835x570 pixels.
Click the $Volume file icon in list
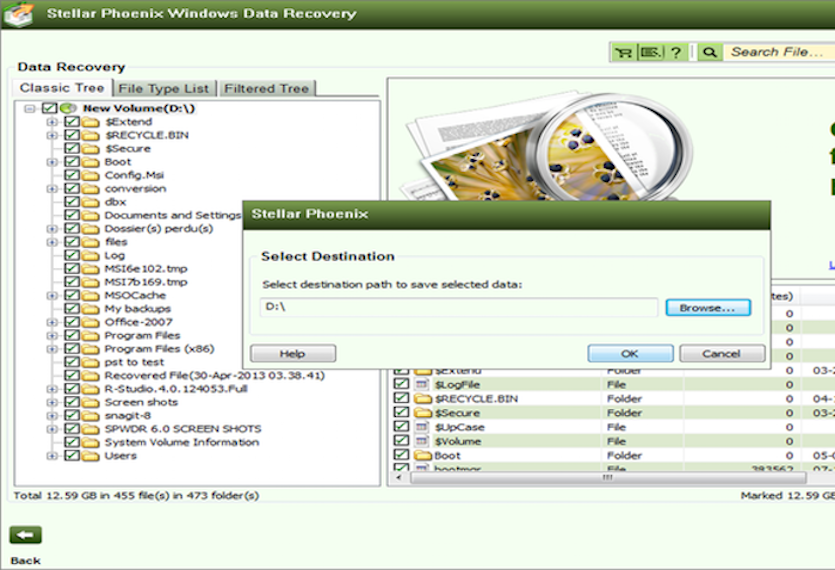click(x=422, y=441)
